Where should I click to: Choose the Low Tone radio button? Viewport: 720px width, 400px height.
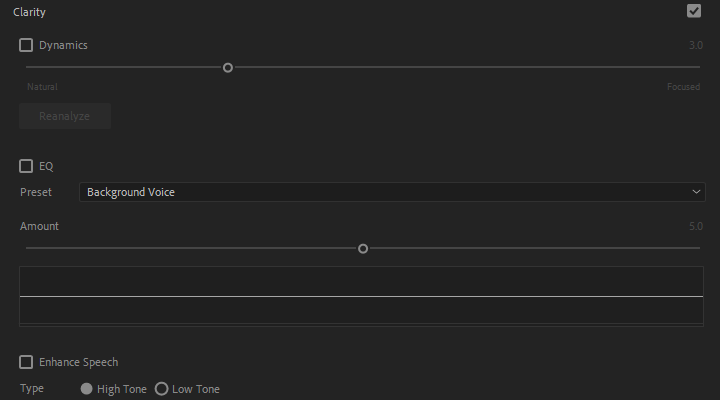click(162, 389)
